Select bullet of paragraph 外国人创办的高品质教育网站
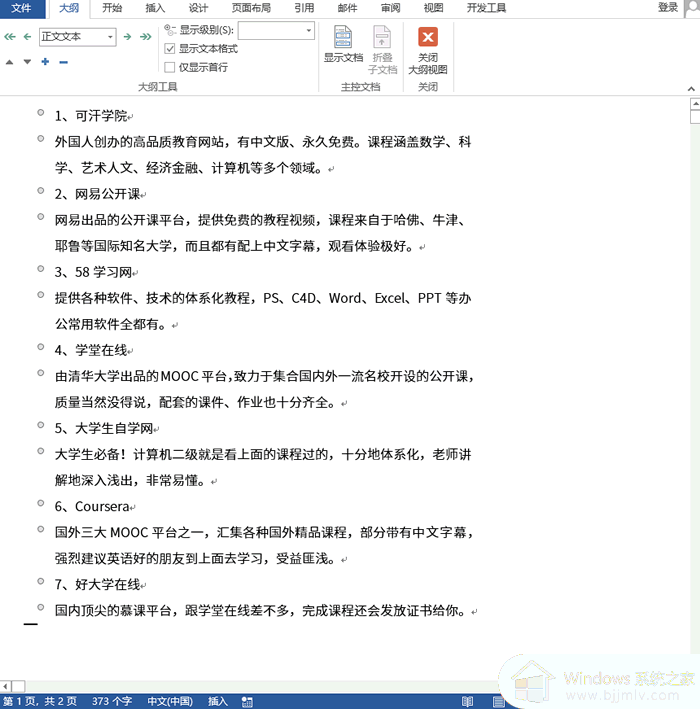This screenshot has height=709, width=700. (x=41, y=138)
